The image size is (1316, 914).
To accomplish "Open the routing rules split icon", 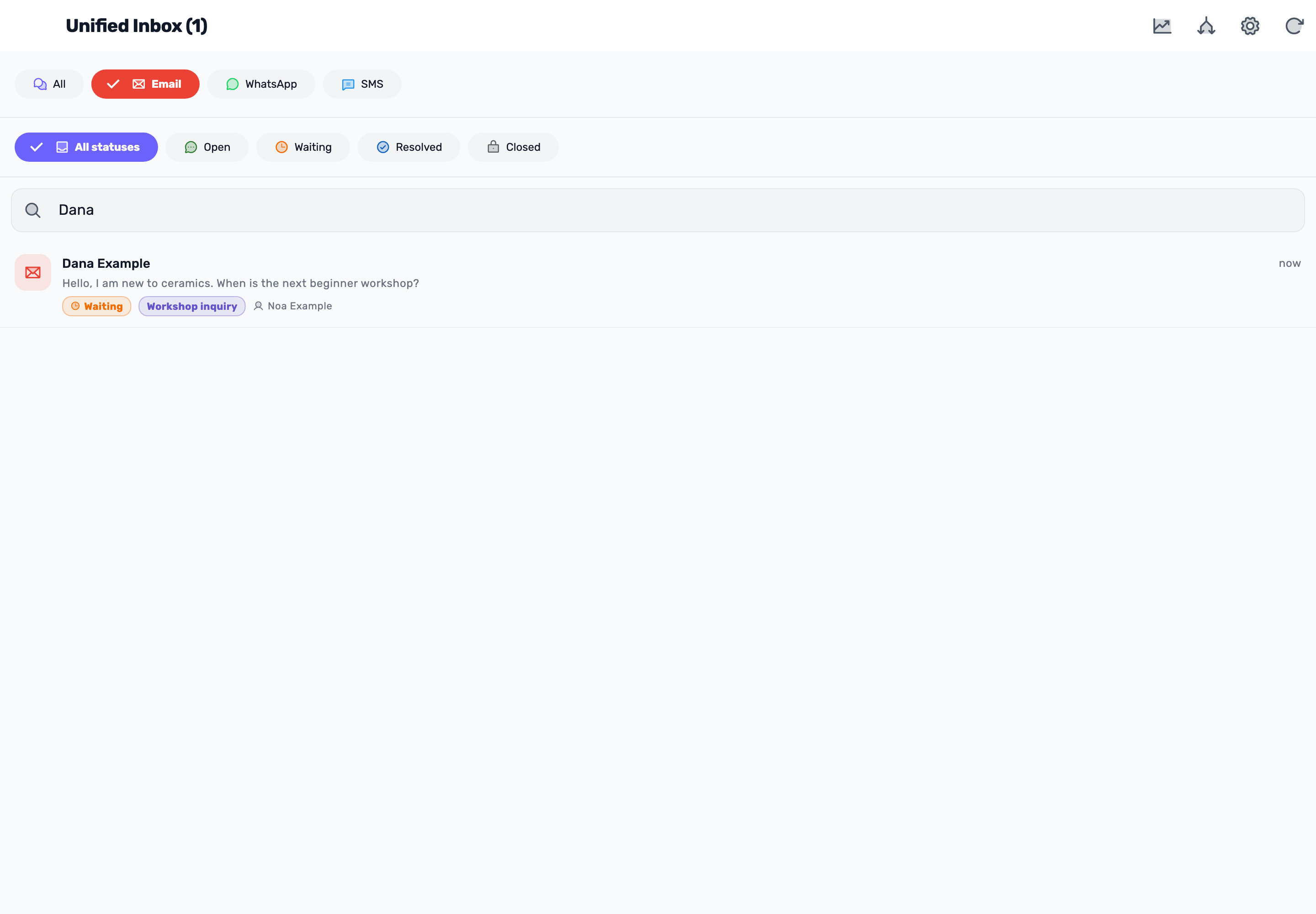I will 1206,26.
